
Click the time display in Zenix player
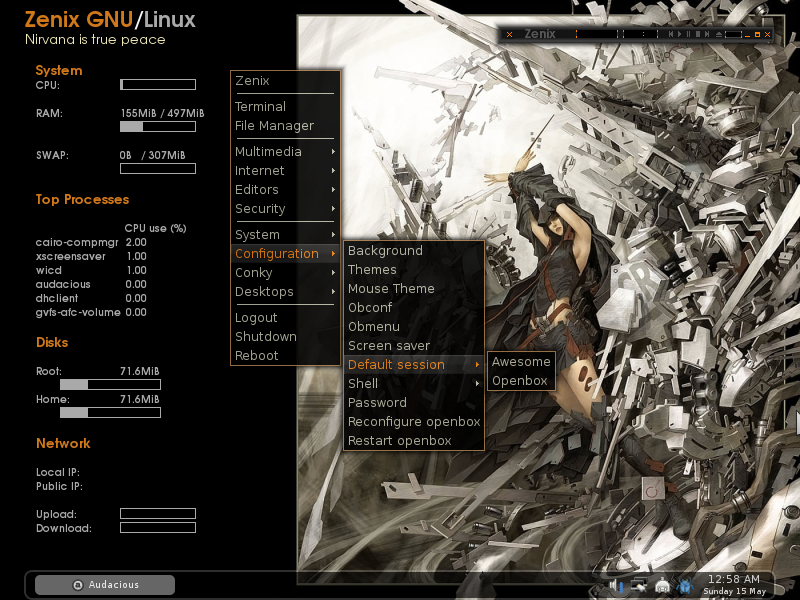pos(640,34)
